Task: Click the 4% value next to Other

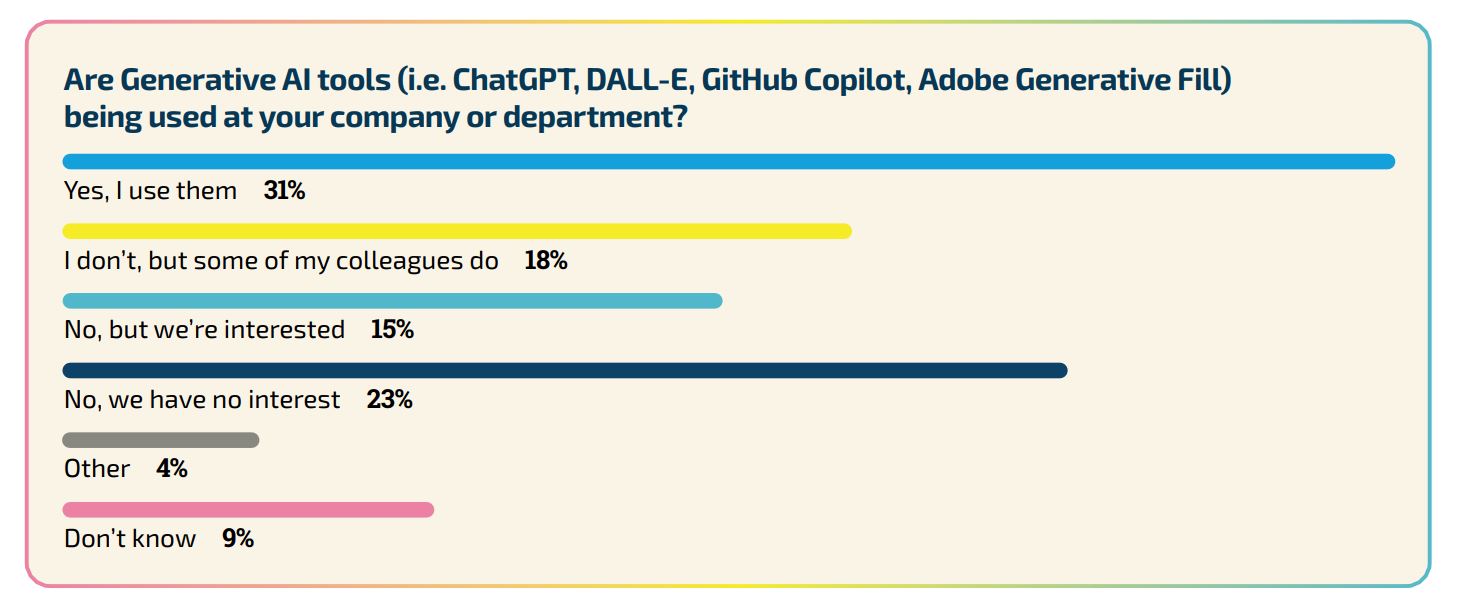Action: [172, 469]
